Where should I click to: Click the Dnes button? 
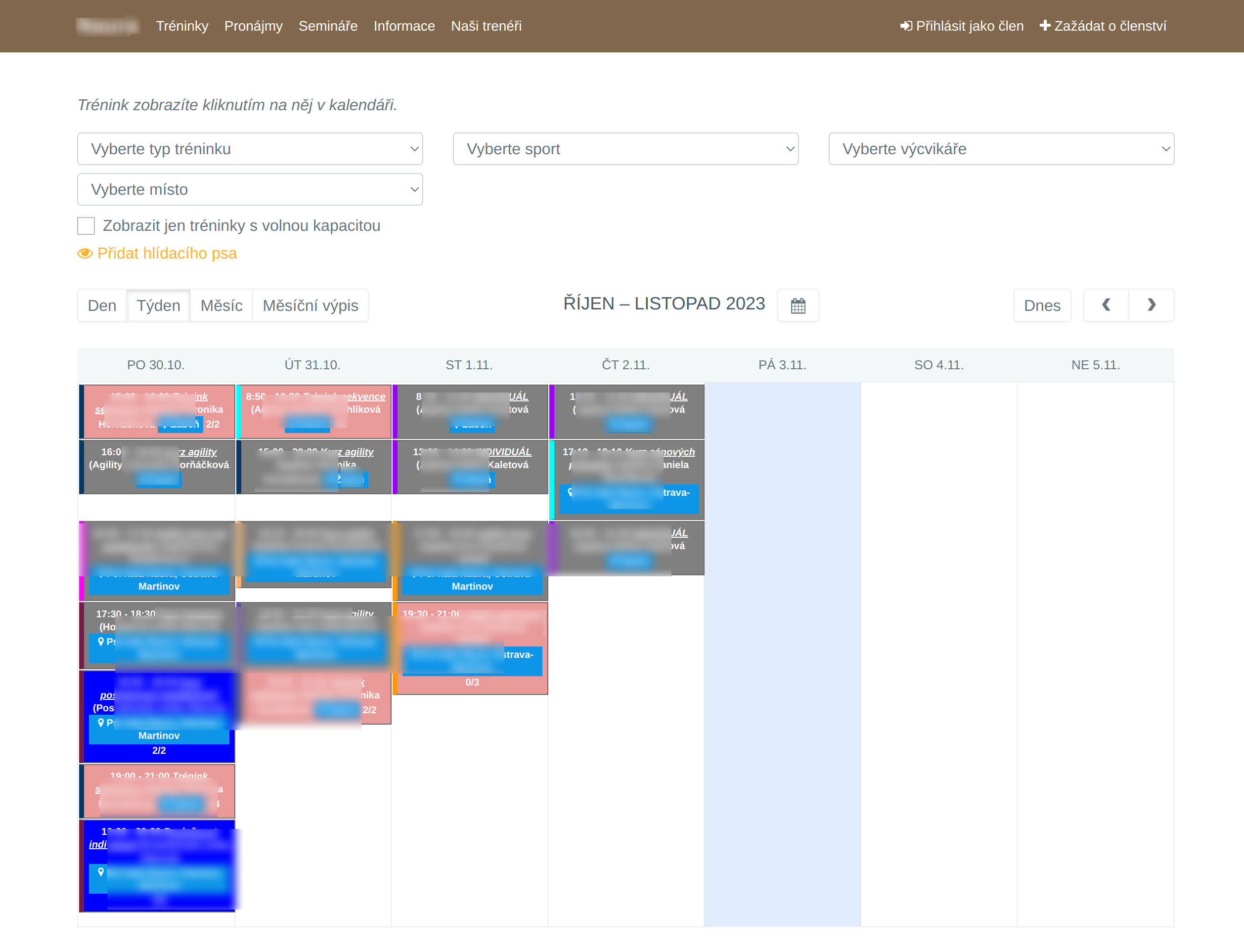[x=1042, y=305]
